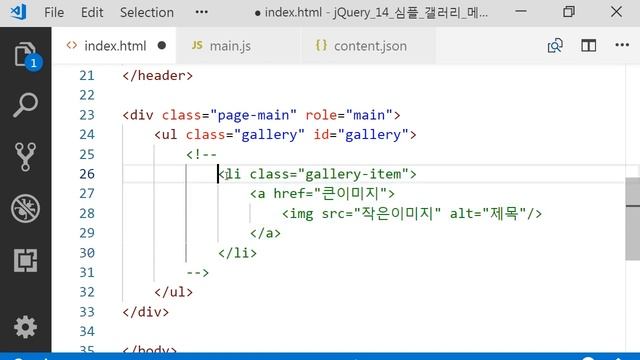The image size is (640, 360).
Task: Click the braces icon on content.json tab
Action: point(321,45)
